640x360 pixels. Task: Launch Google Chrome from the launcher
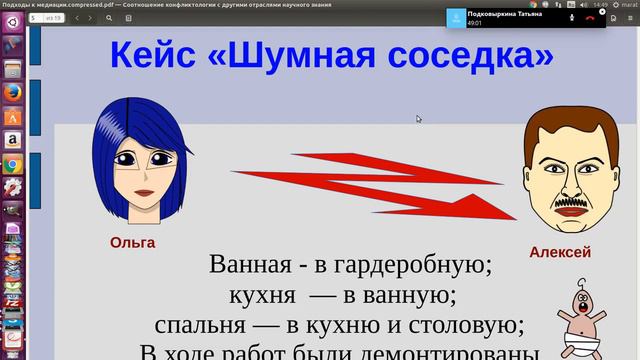point(13,164)
